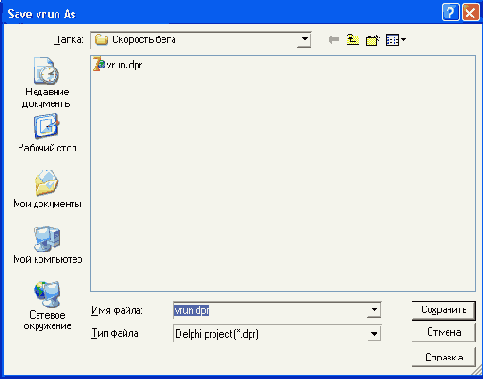
Task: Click the Delphi project file type field
Action: [x=270, y=334]
